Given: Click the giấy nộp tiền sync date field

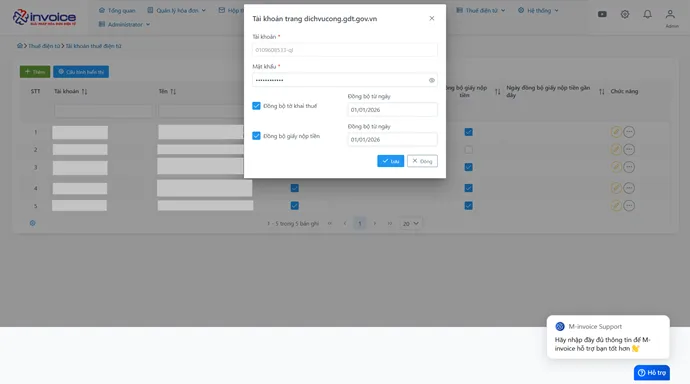Looking at the screenshot, I should pyautogui.click(x=392, y=139).
